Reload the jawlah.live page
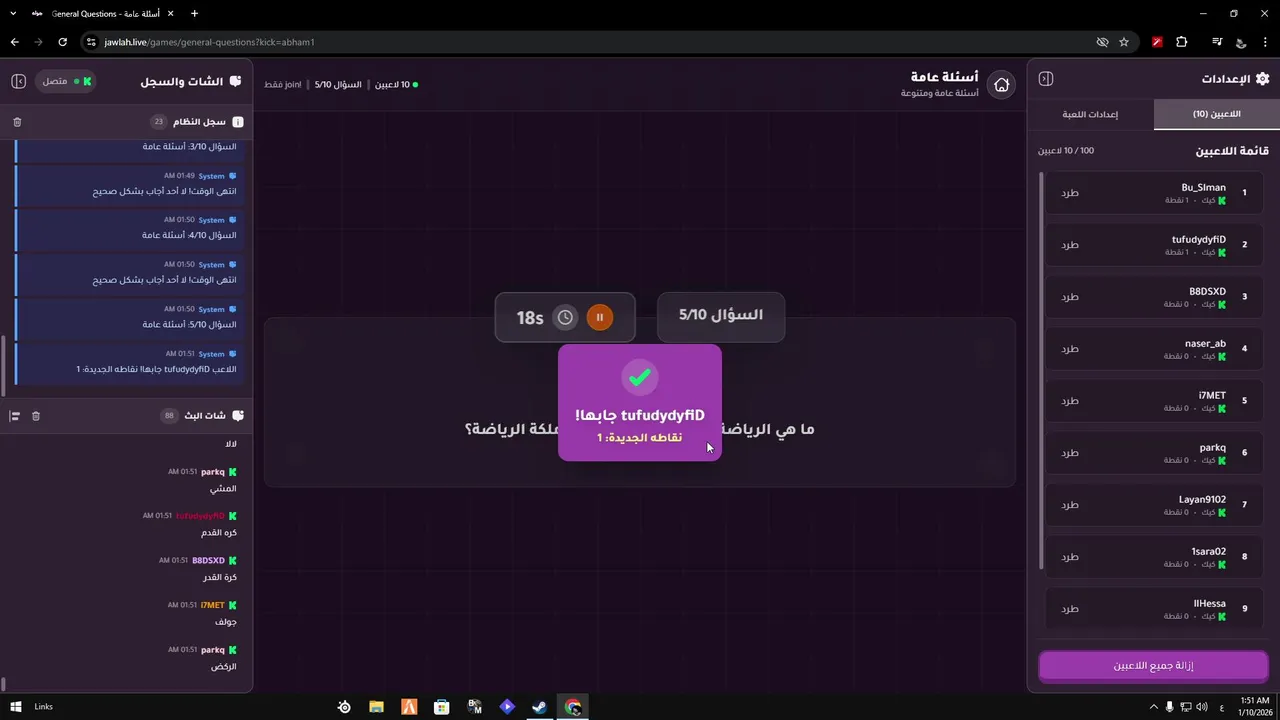The height and width of the screenshot is (720, 1280). point(62,42)
